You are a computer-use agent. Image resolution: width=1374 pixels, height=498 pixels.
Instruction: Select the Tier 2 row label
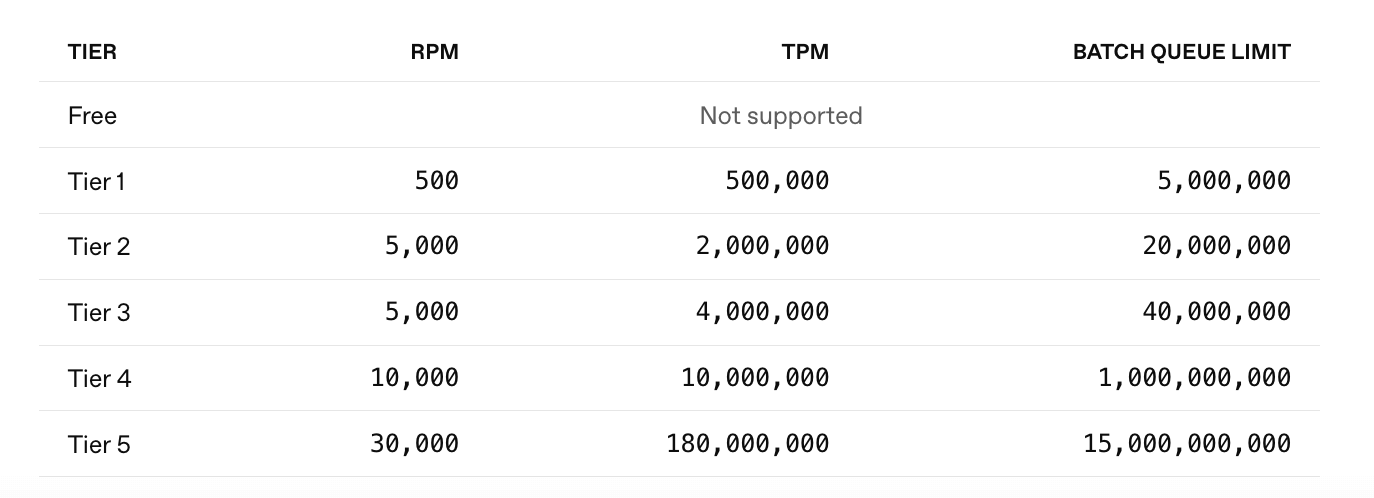(x=99, y=247)
